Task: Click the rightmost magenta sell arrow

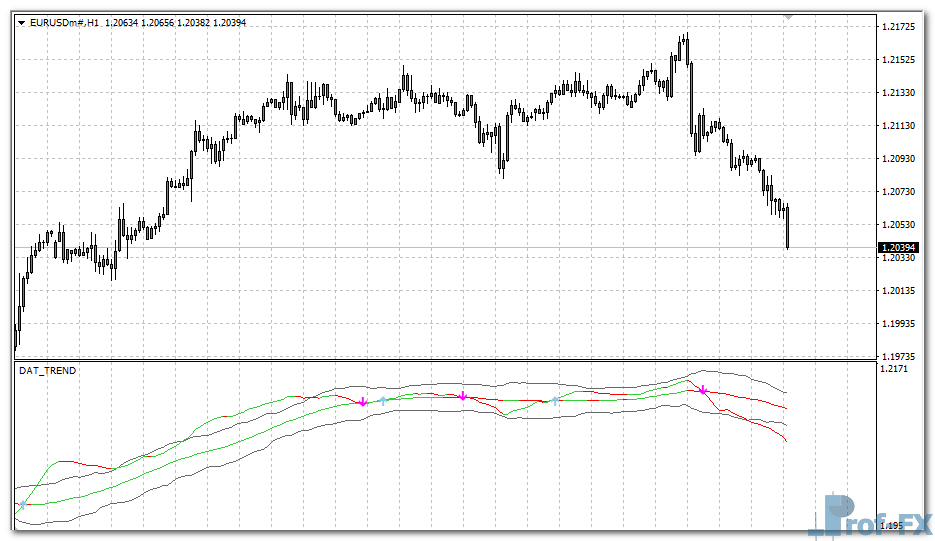Action: pyautogui.click(x=703, y=390)
